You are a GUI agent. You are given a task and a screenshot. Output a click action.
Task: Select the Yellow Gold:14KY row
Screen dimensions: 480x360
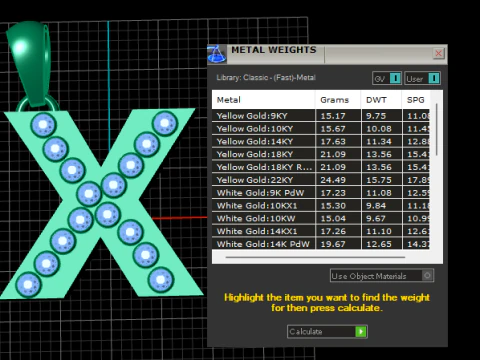coord(321,141)
